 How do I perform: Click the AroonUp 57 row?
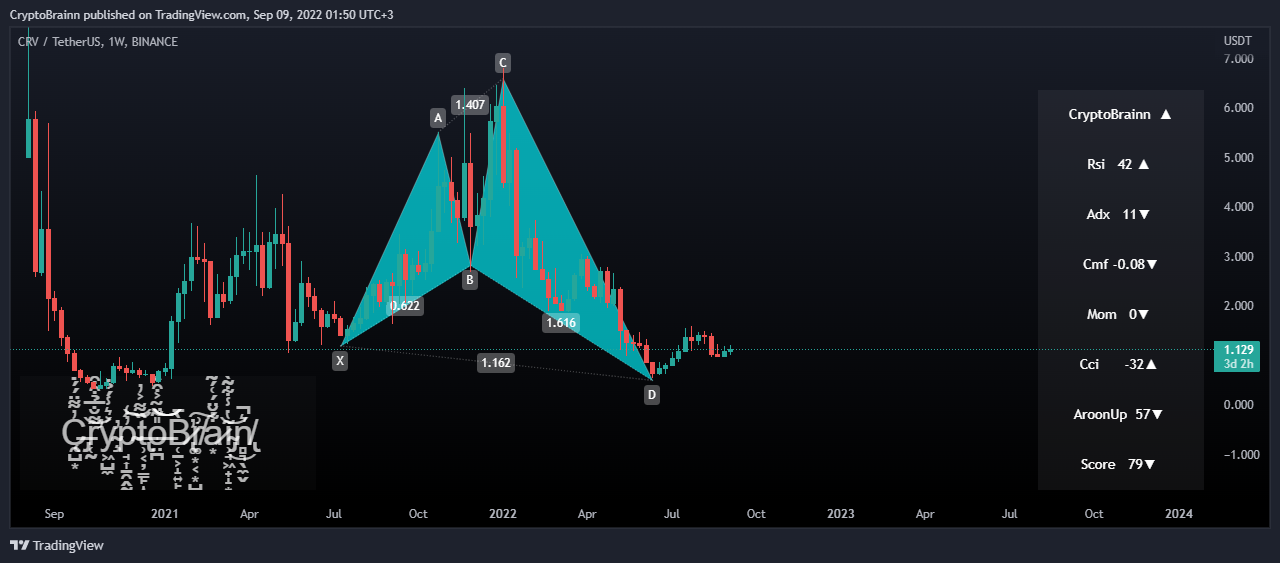click(1120, 414)
